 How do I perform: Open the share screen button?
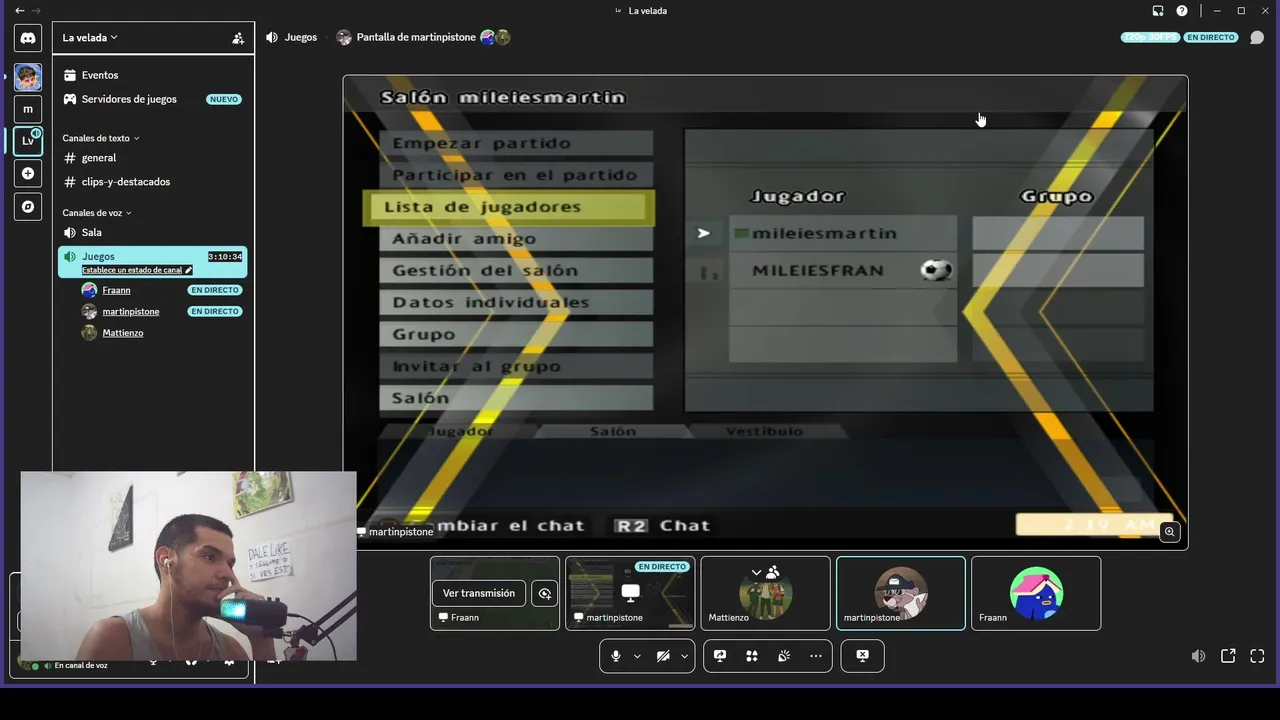(x=720, y=656)
